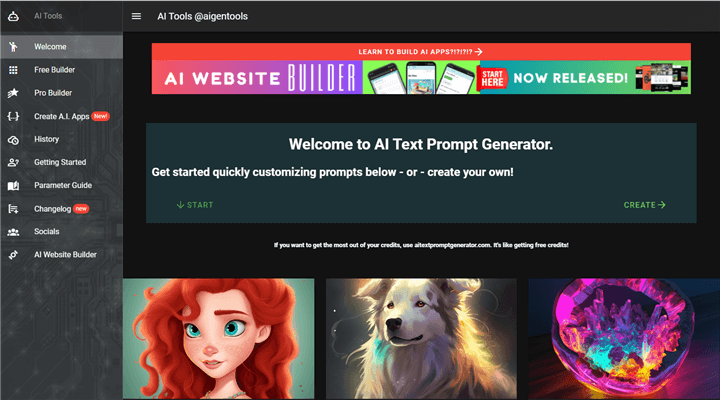This screenshot has width=720, height=400.
Task: Click the Socials group icon
Action: [x=13, y=232]
